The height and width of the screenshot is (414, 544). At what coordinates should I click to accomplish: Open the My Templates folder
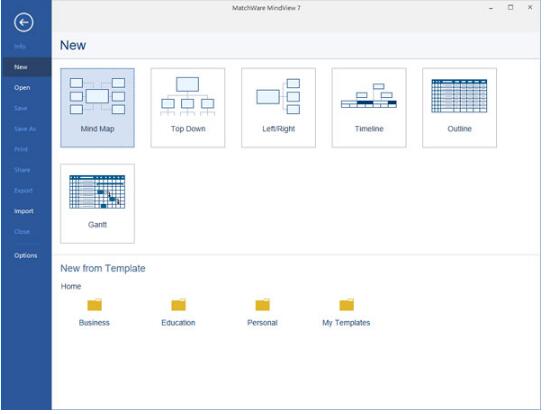pyautogui.click(x=346, y=312)
